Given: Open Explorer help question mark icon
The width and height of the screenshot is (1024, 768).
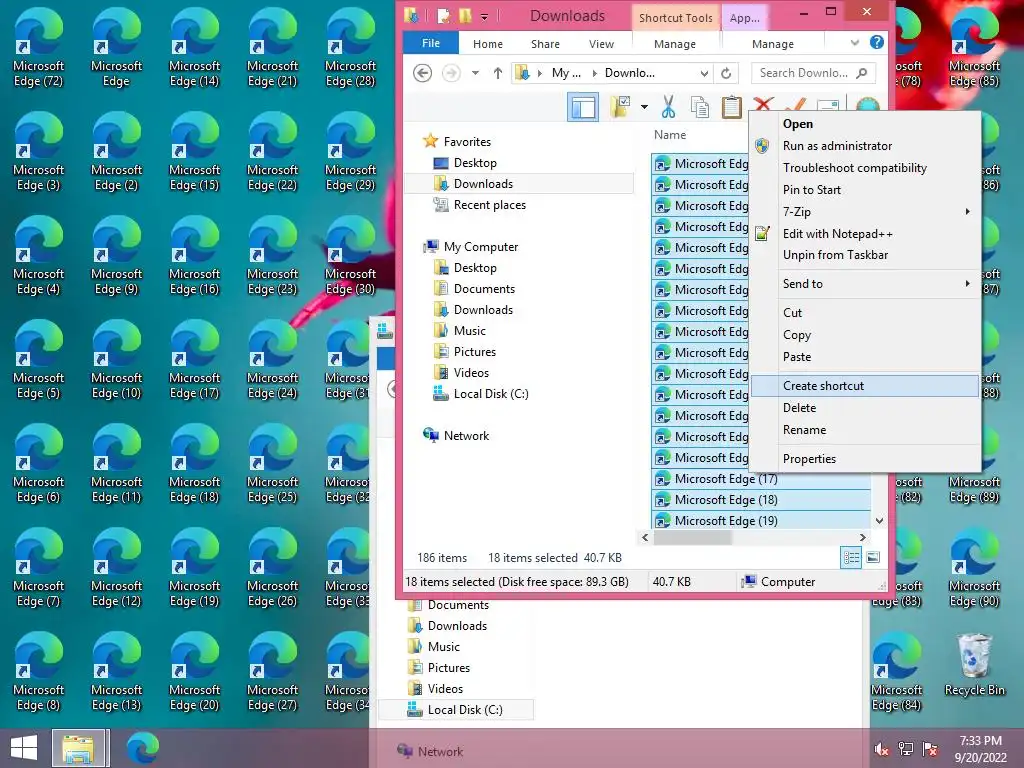Looking at the screenshot, I should [x=876, y=42].
